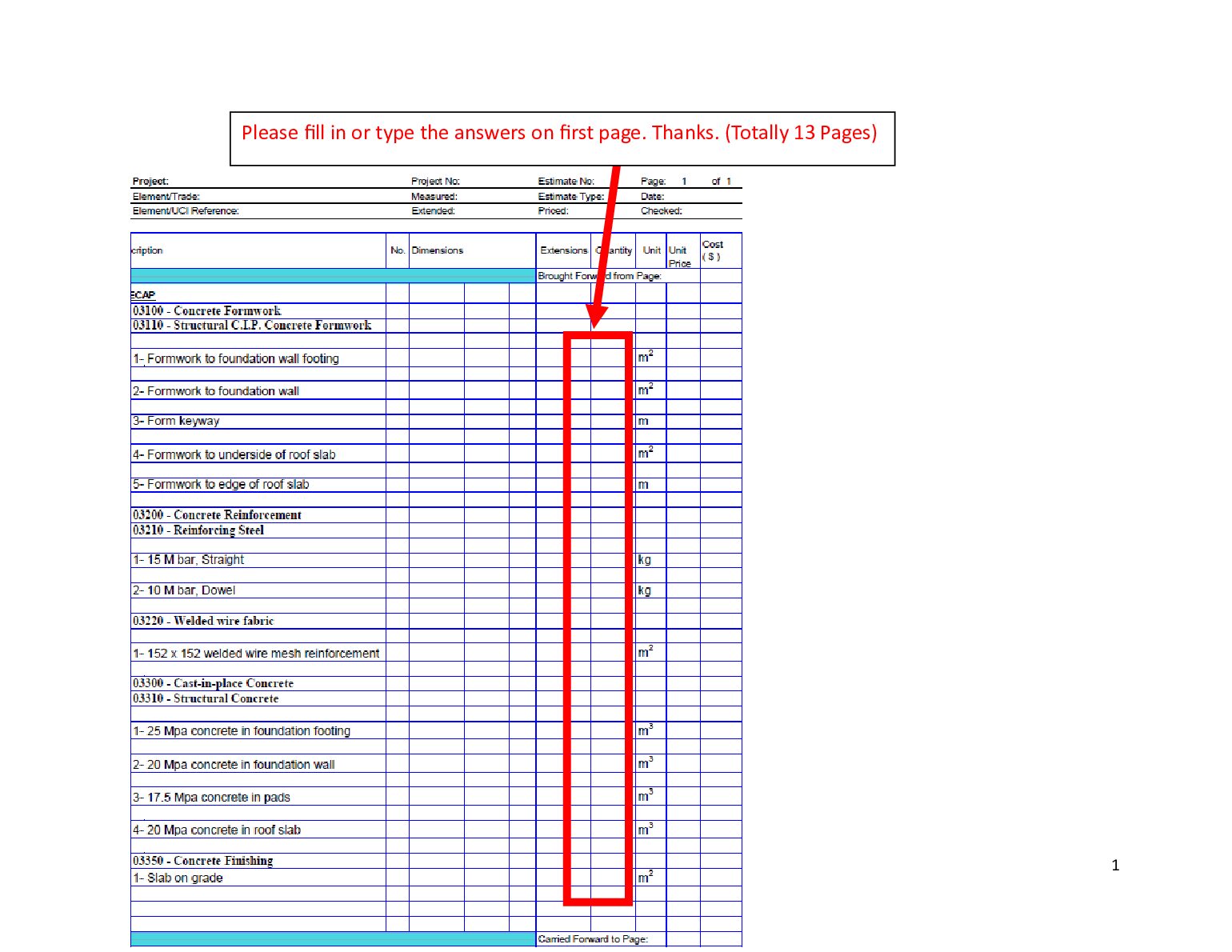Click the 10 M bar, Dowel row
Screen dimensions: 1232x952
[436, 590]
